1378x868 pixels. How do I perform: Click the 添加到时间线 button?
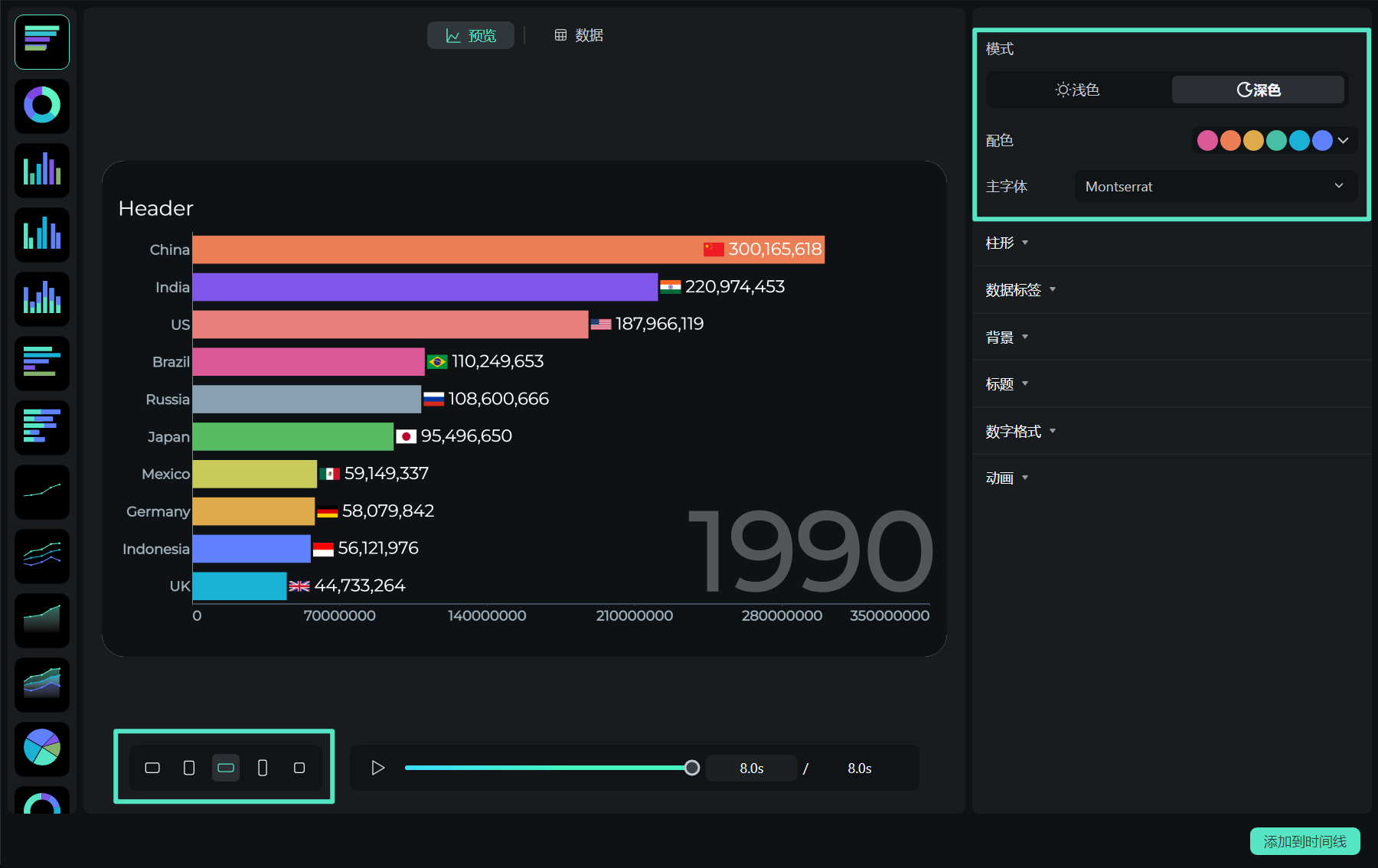click(x=1305, y=841)
